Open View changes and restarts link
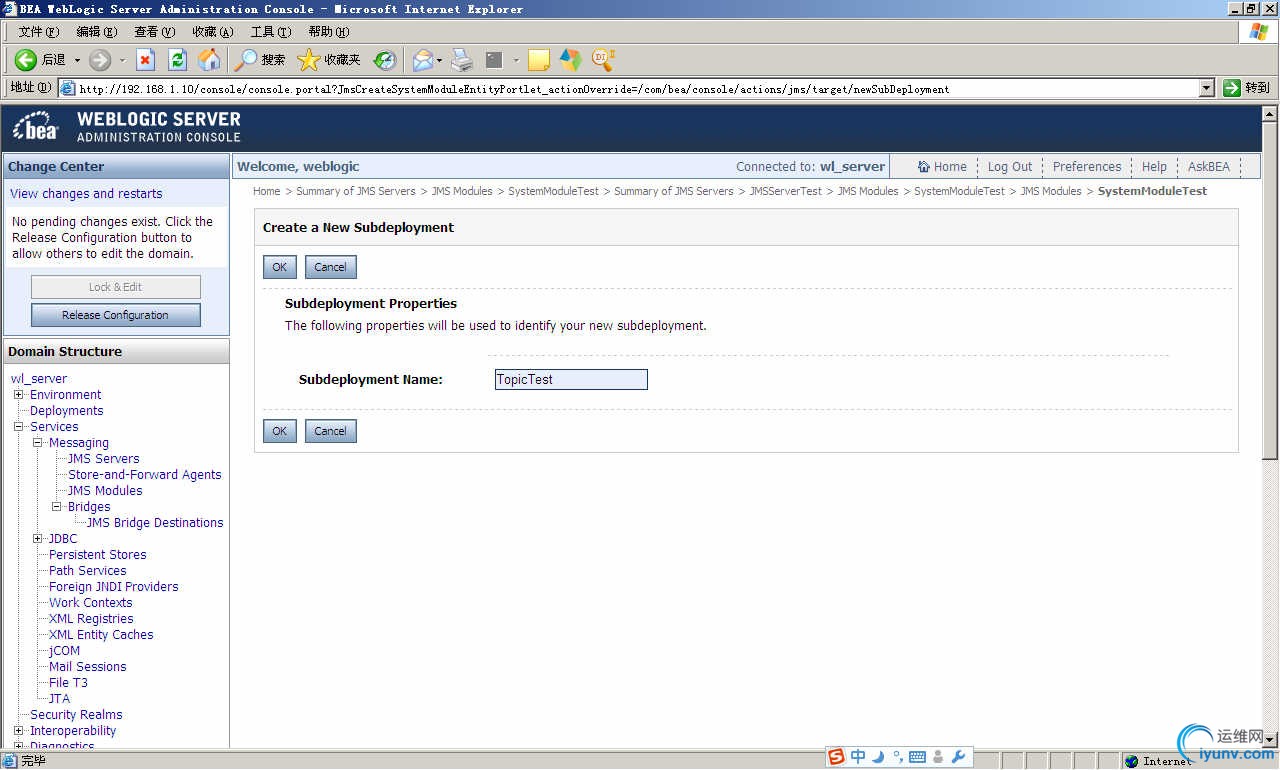Viewport: 1280px width, 770px height. (86, 193)
